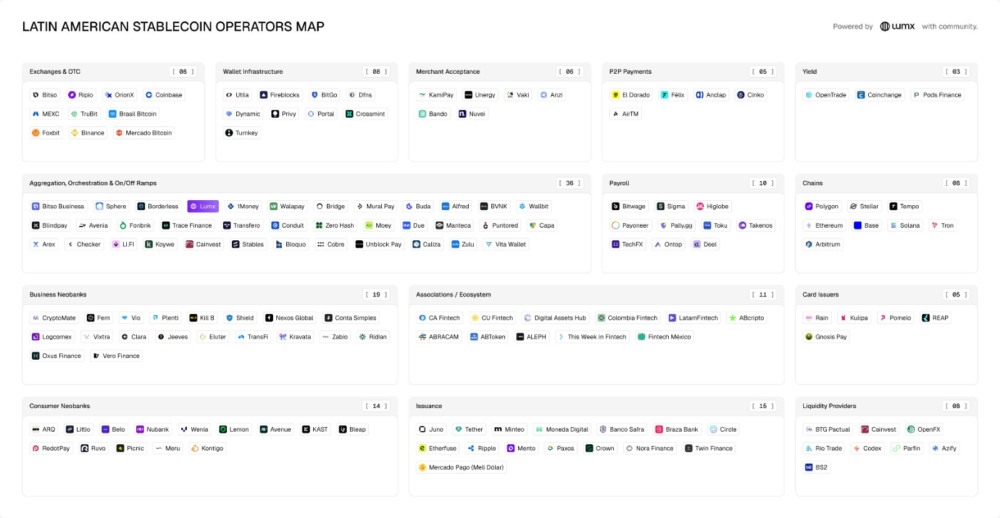This screenshot has height=518, width=1000.
Task: Open the This Week in Fintech chip
Action: click(x=592, y=337)
